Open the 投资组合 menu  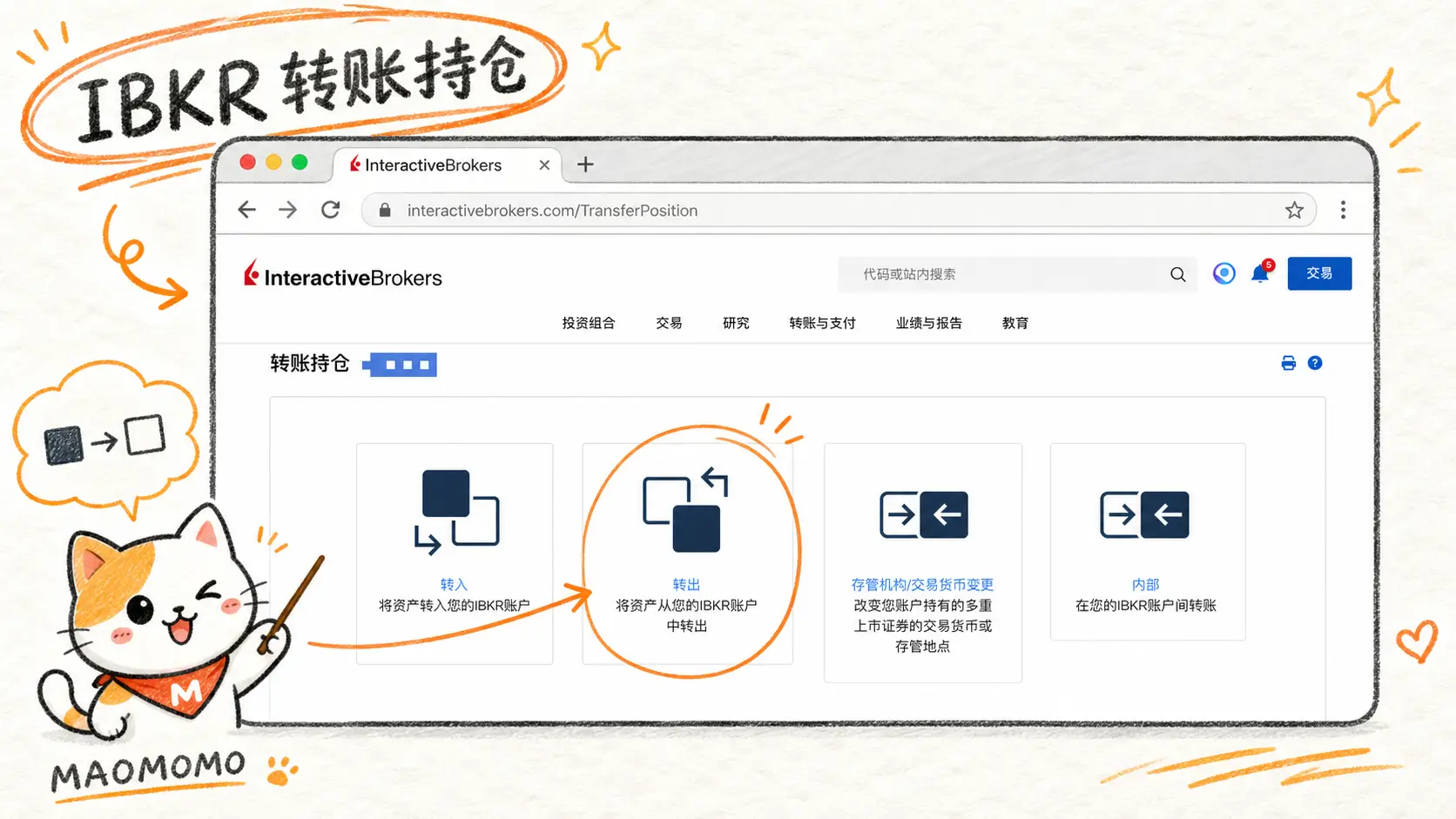589,323
